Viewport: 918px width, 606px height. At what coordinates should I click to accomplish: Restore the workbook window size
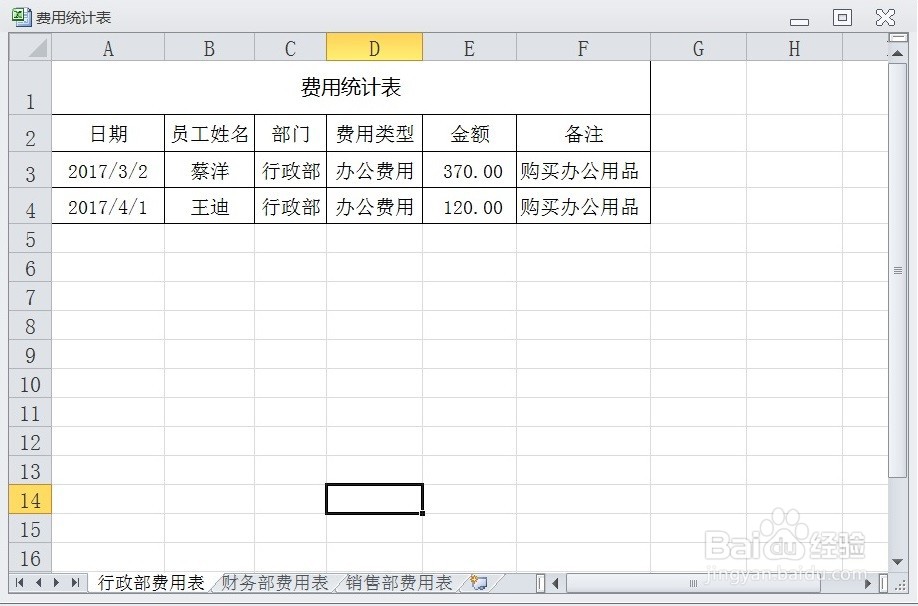point(842,18)
